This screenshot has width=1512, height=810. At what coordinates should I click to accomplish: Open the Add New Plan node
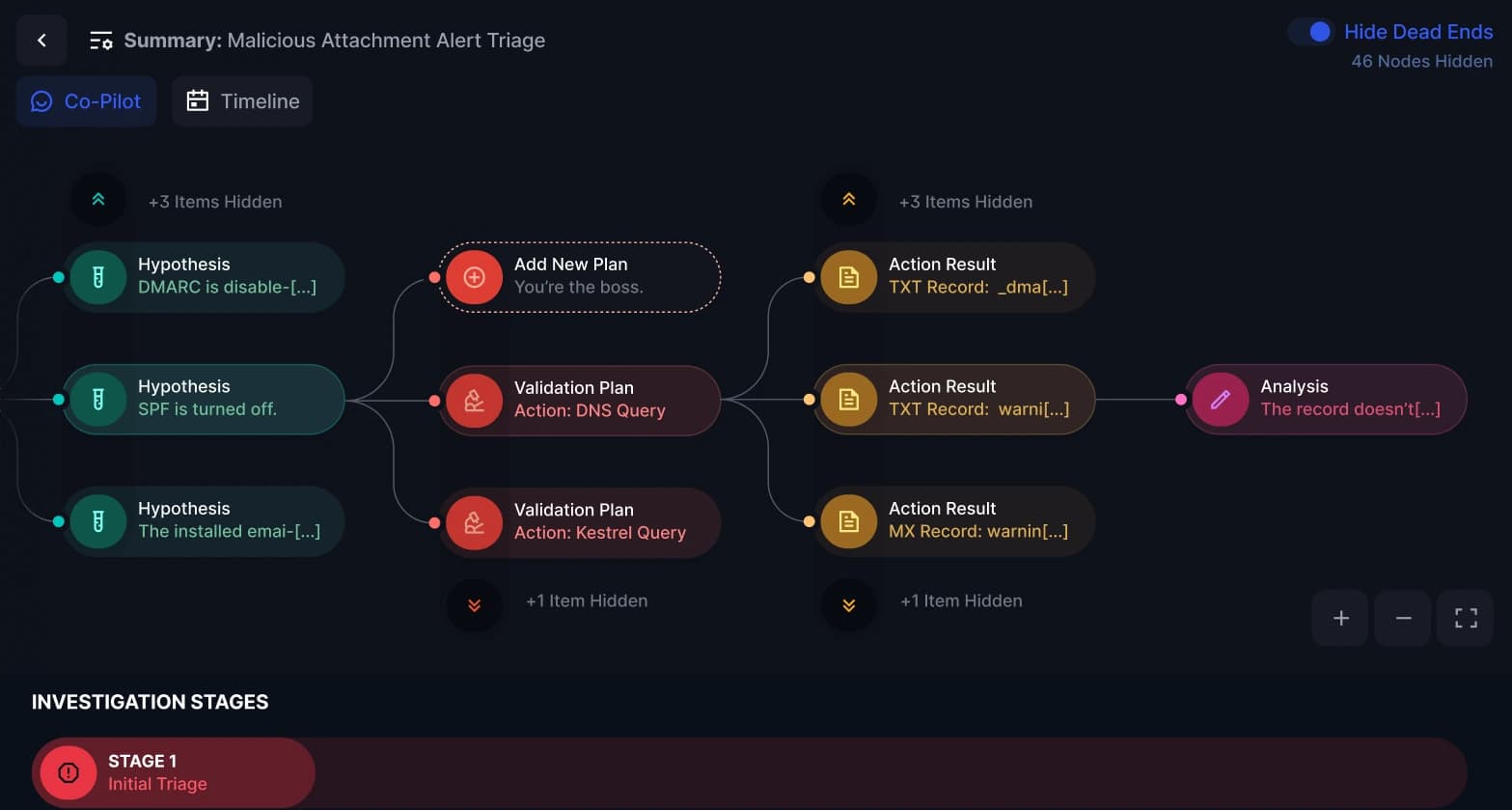(579, 276)
